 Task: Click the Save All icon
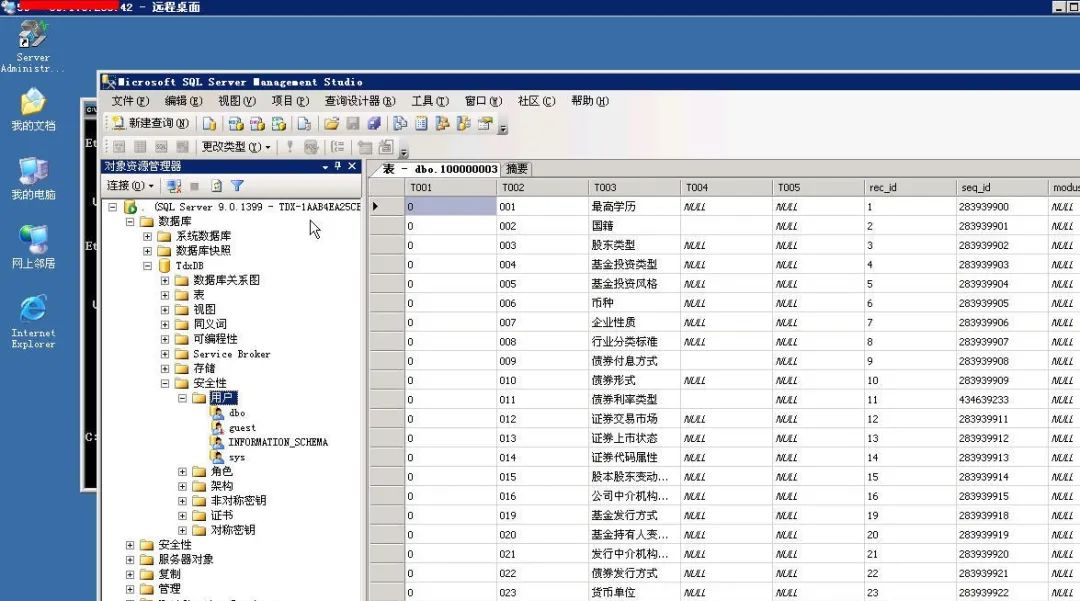point(374,123)
